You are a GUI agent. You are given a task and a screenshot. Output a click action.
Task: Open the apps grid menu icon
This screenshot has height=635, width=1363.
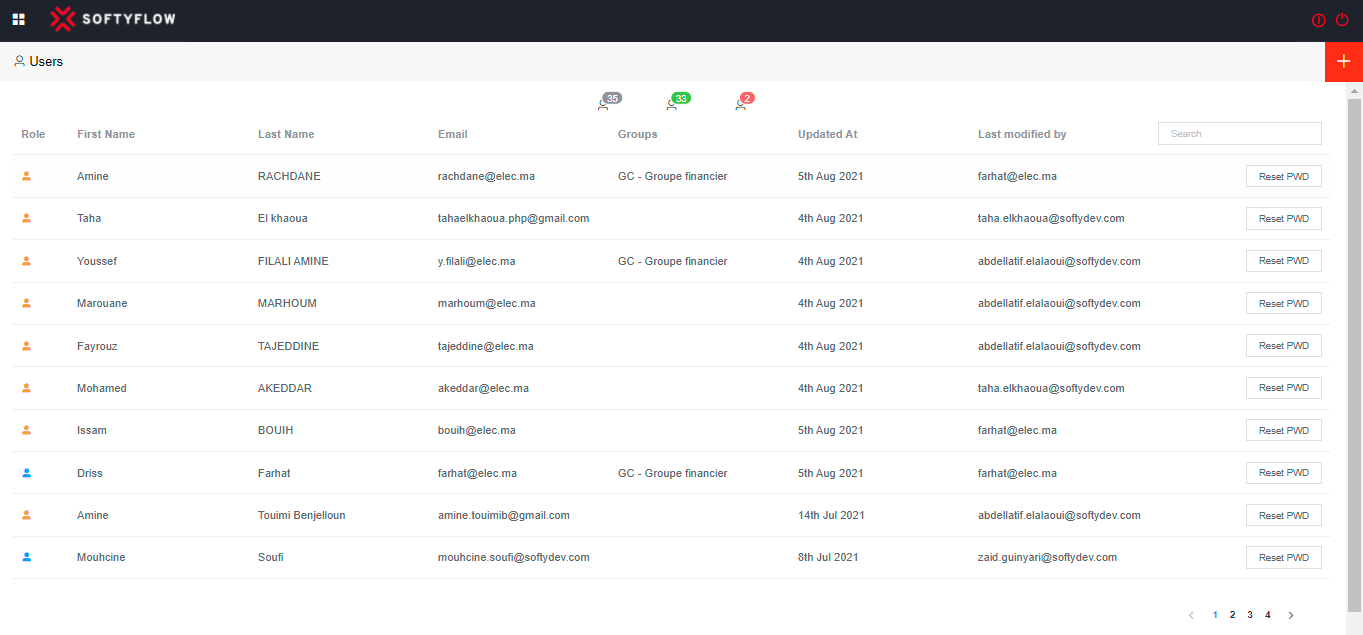coord(19,20)
